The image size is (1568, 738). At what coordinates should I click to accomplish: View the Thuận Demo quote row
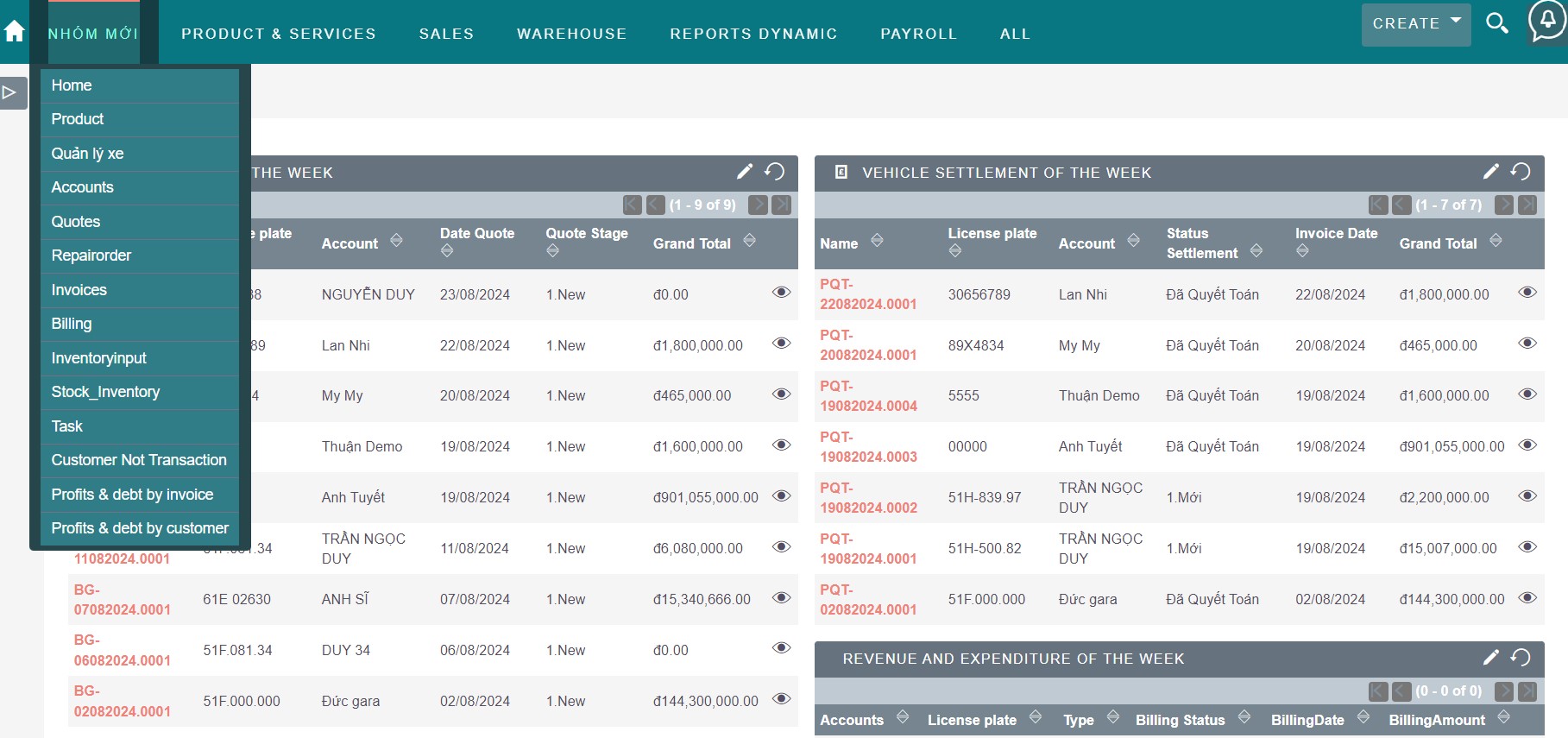781,445
